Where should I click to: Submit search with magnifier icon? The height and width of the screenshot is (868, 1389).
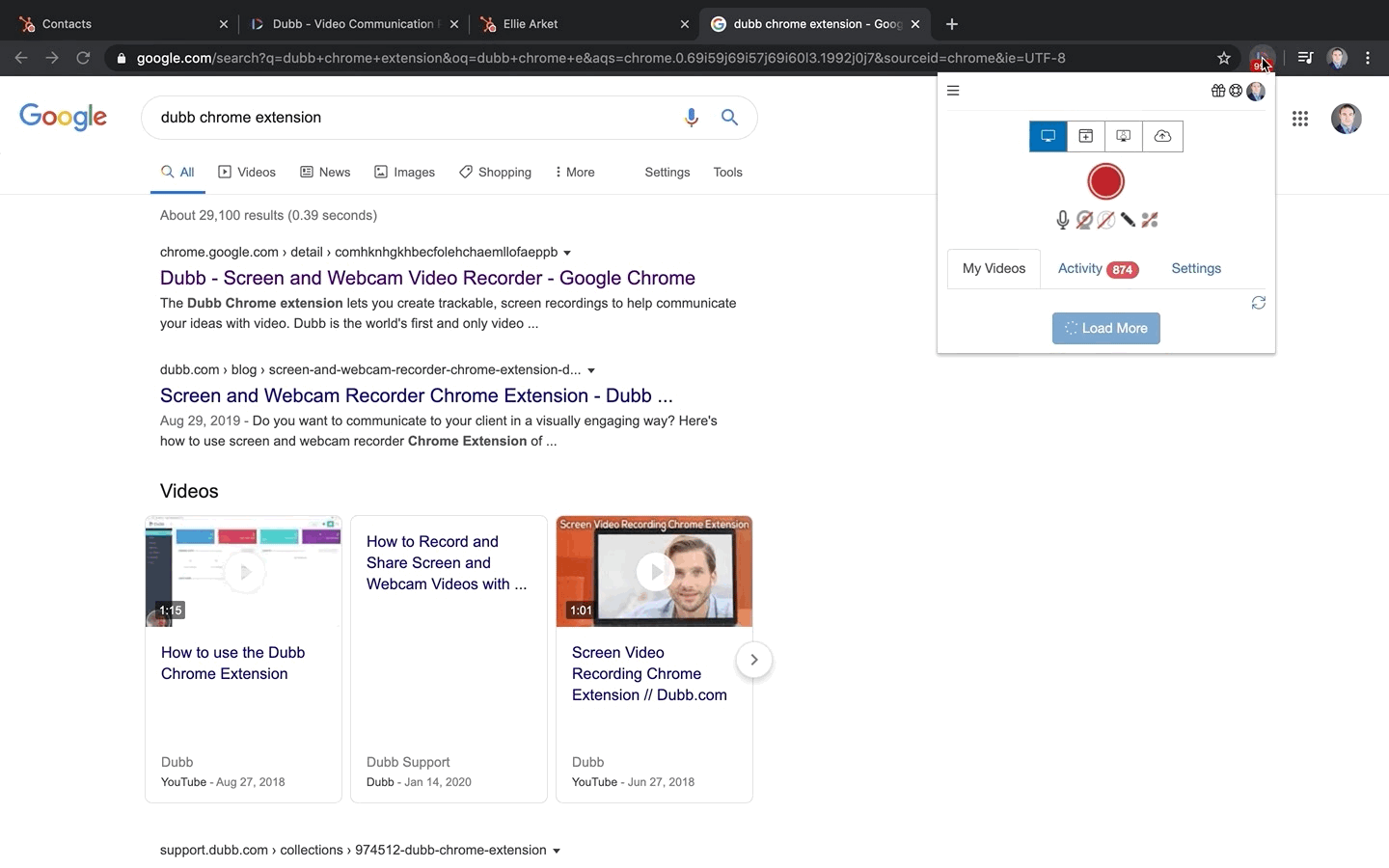coord(730,118)
